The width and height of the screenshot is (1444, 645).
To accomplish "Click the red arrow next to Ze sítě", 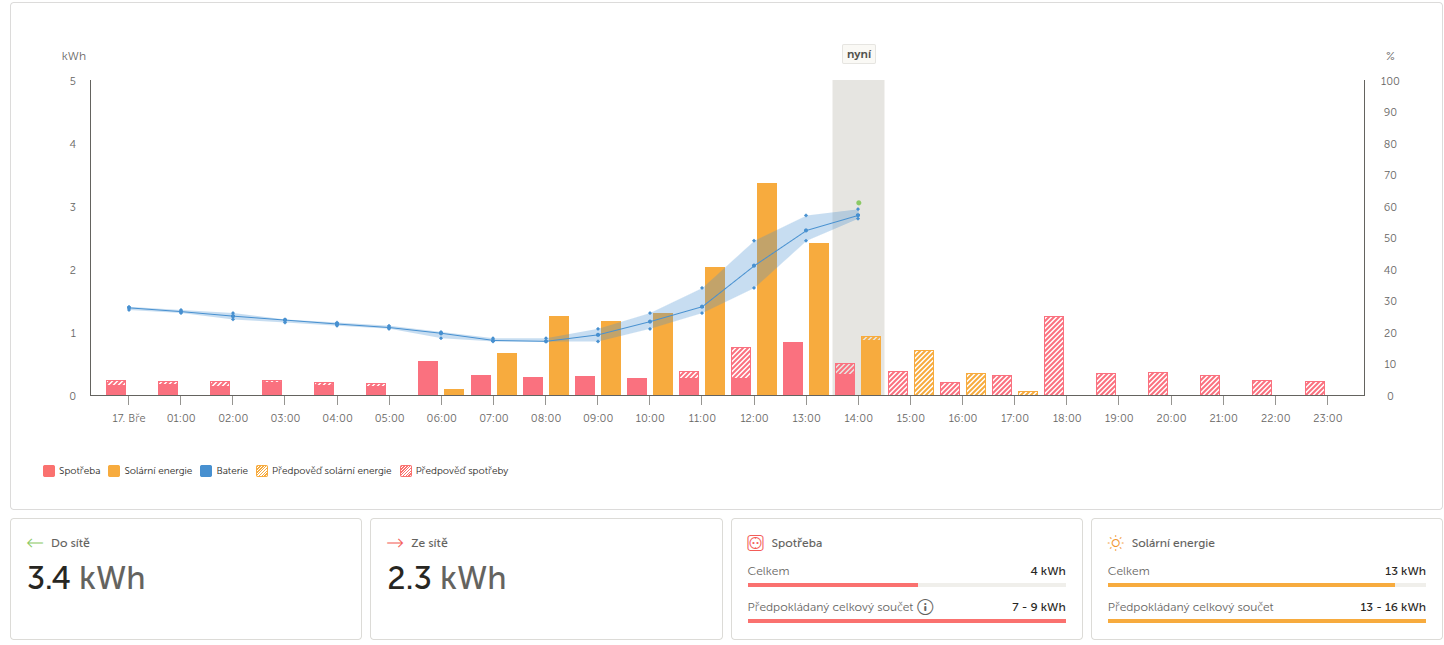I will pyautogui.click(x=395, y=543).
